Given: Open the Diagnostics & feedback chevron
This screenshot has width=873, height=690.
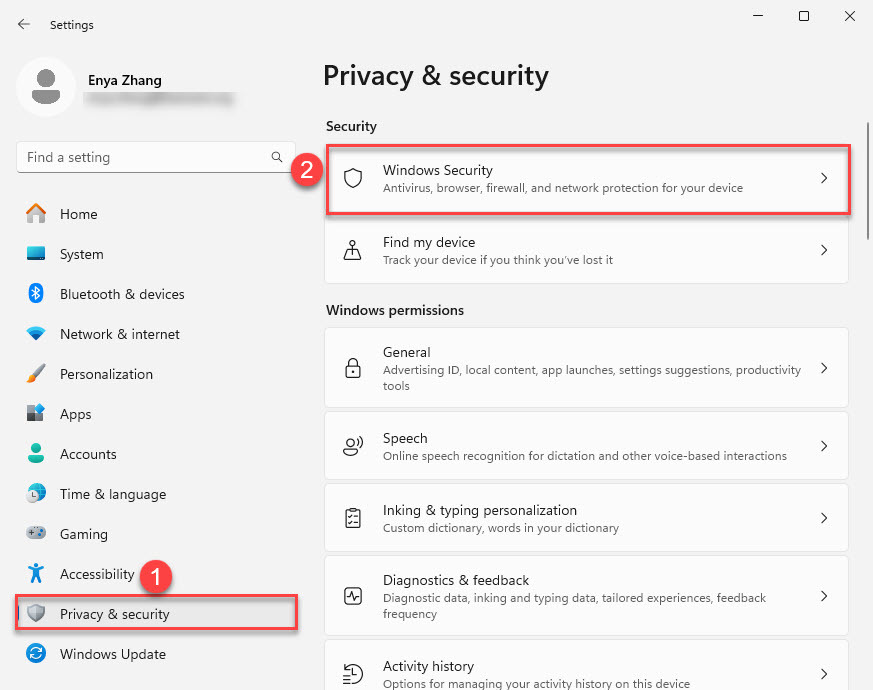Looking at the screenshot, I should [x=824, y=596].
